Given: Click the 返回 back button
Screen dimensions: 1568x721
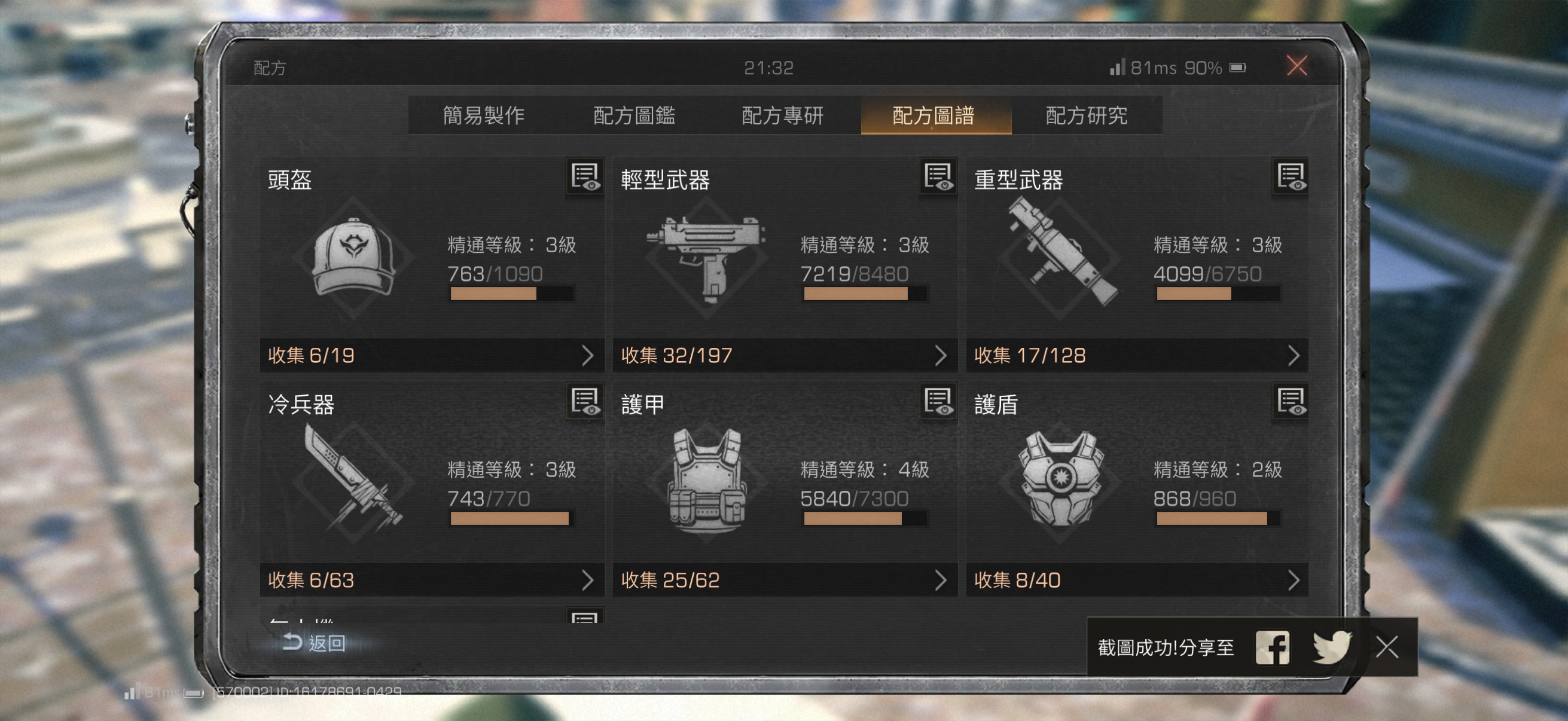Looking at the screenshot, I should point(315,643).
